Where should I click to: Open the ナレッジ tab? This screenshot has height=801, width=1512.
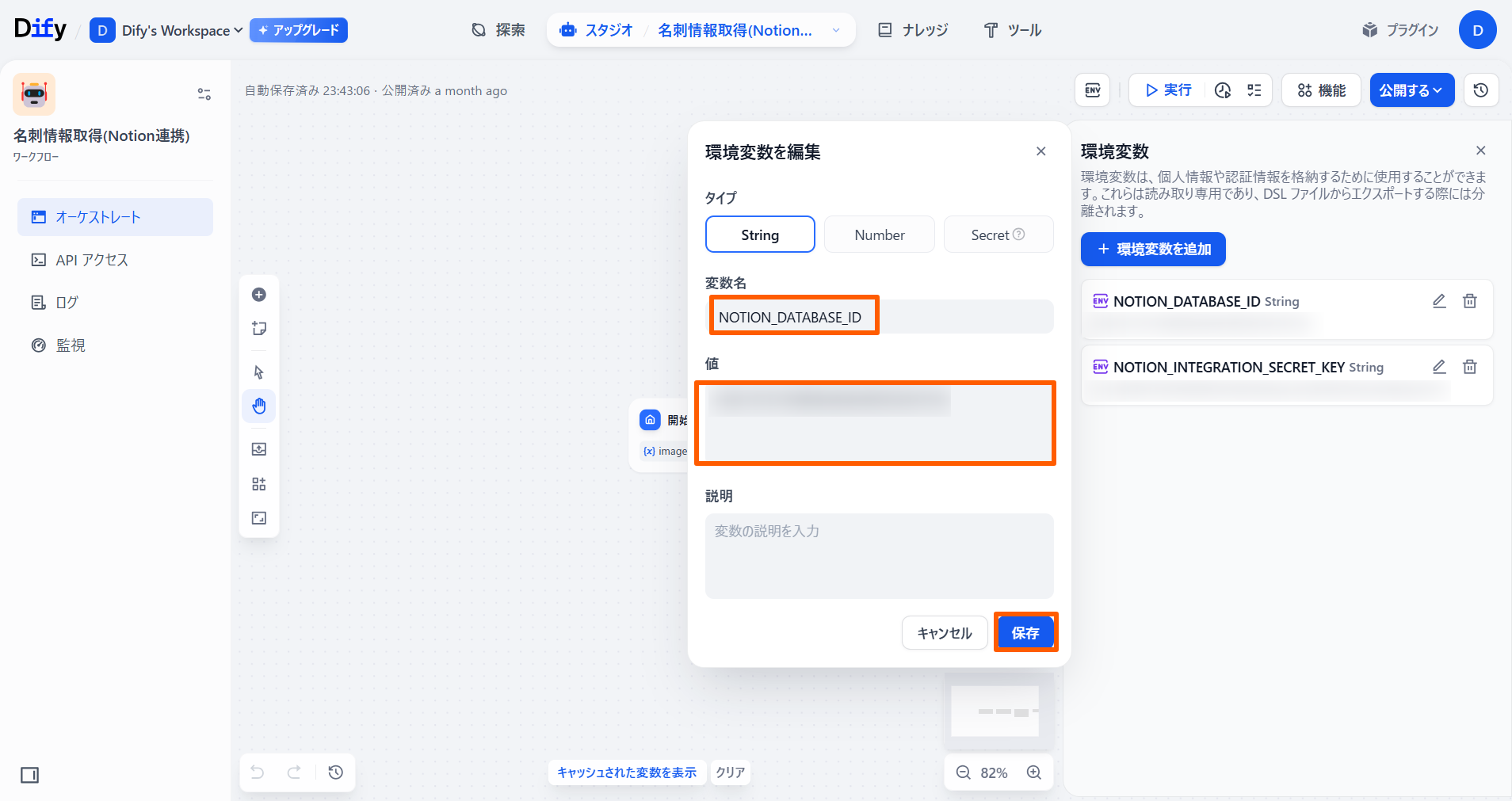913,30
